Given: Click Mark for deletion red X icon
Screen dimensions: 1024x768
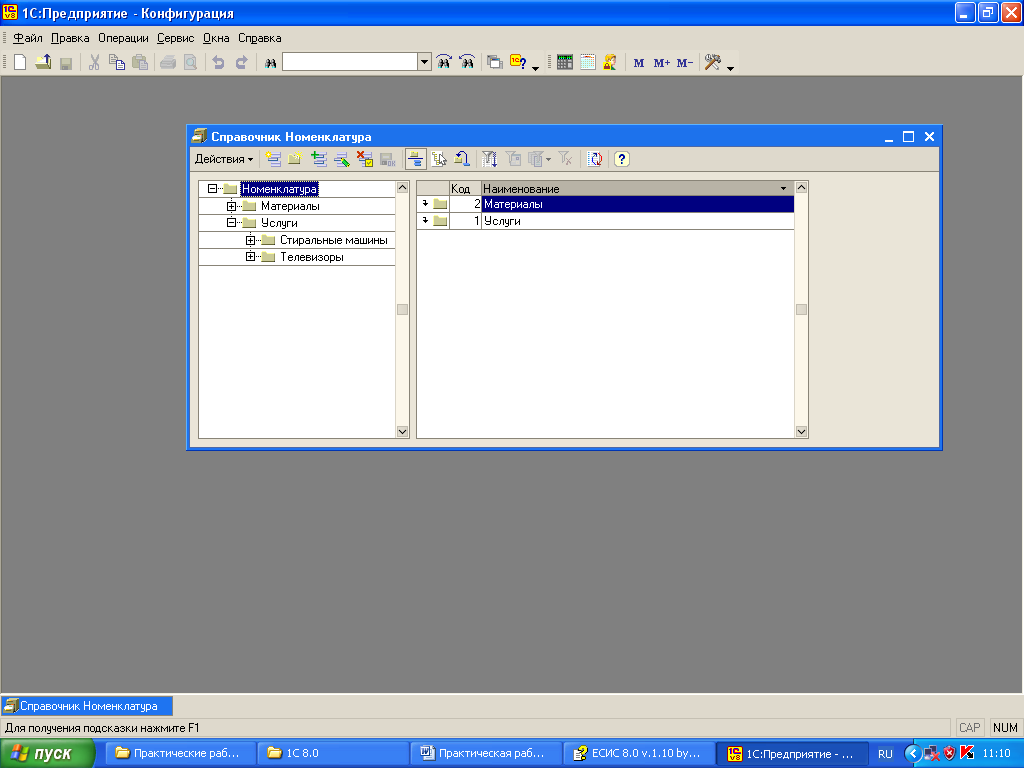Looking at the screenshot, I should tap(364, 159).
